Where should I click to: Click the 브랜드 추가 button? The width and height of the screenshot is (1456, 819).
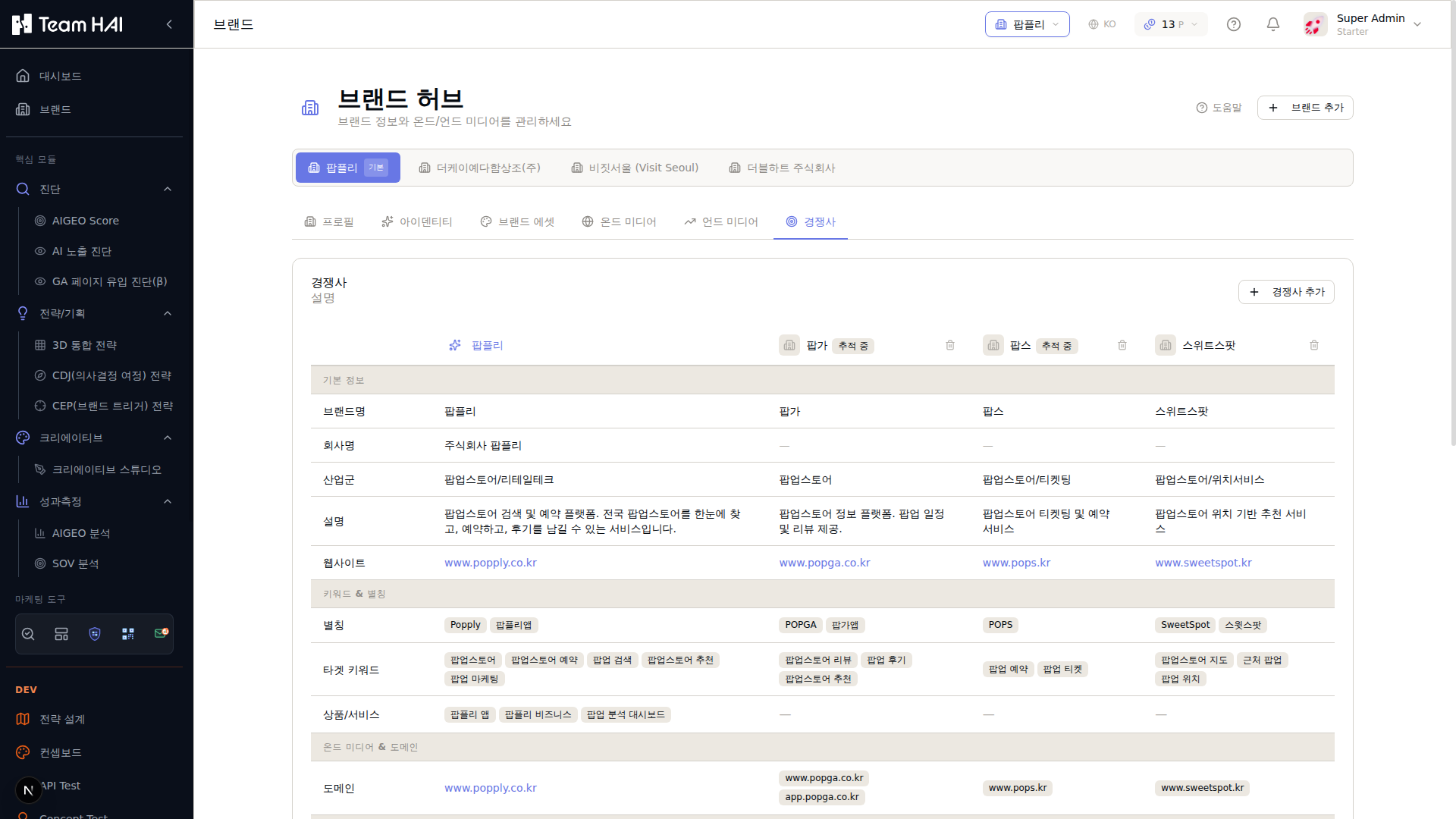tap(1305, 108)
